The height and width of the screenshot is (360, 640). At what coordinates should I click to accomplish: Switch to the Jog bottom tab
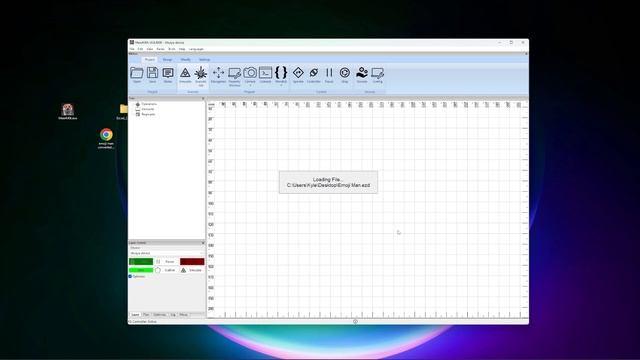coord(173,315)
